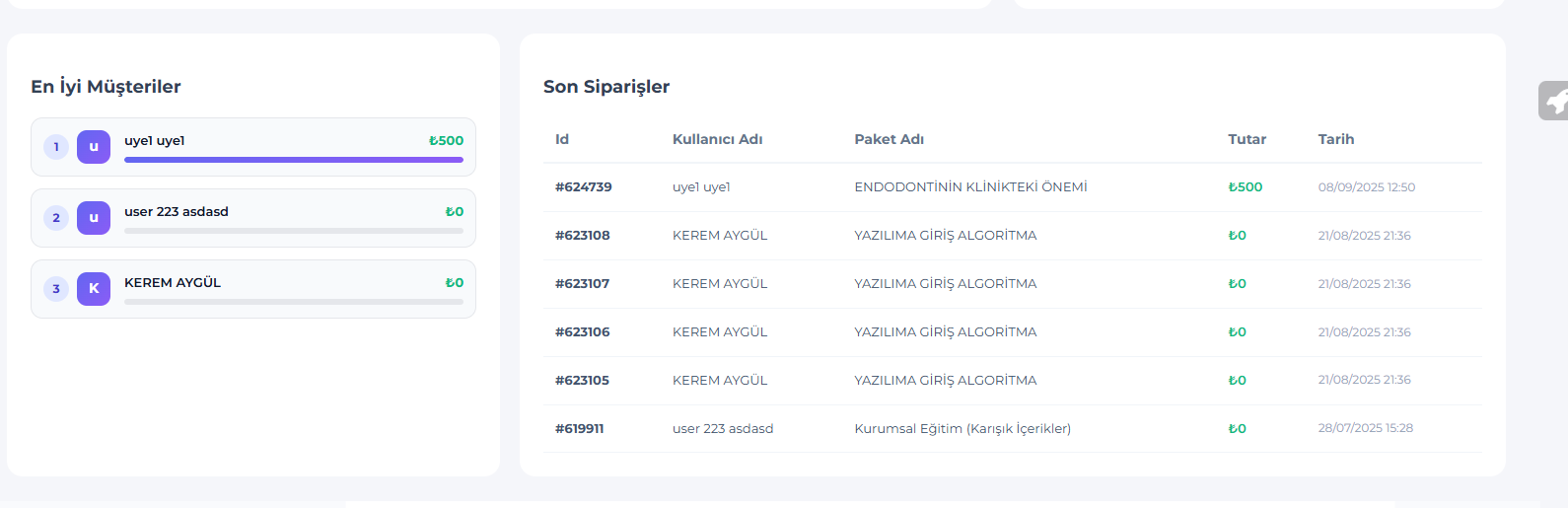Click the K avatar for KEREM AYGÜL
1568x508 pixels.
[94, 289]
